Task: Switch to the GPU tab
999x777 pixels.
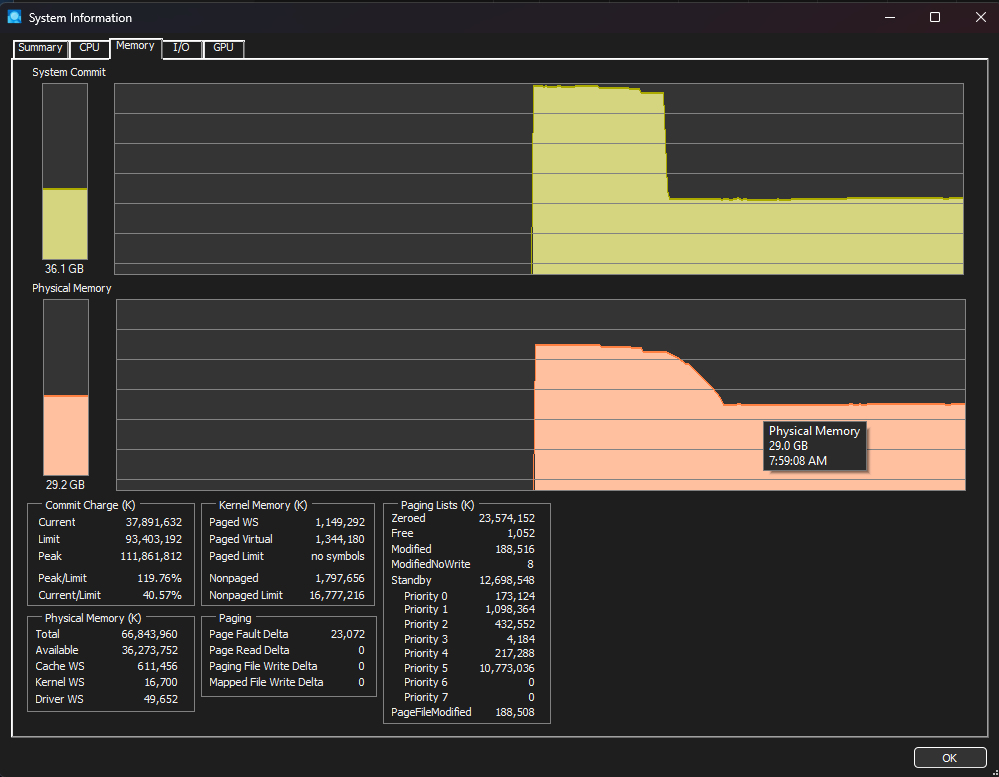Action: (x=223, y=48)
